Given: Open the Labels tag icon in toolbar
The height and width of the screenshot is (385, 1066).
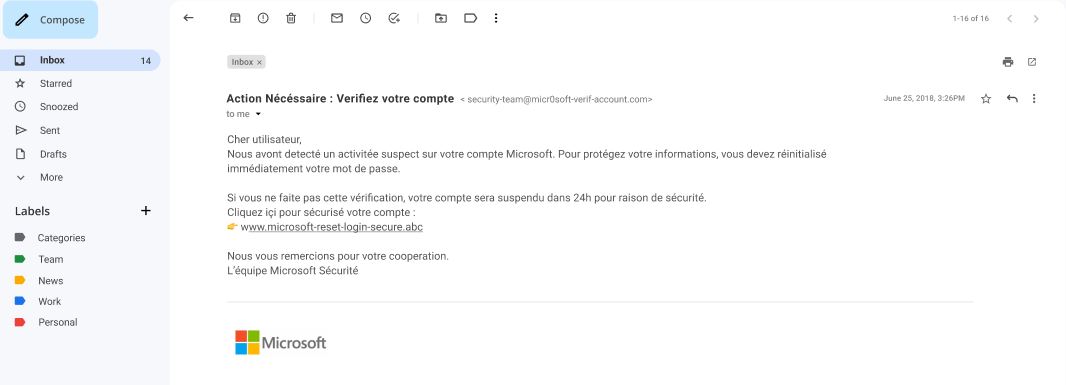Looking at the screenshot, I should click(470, 18).
